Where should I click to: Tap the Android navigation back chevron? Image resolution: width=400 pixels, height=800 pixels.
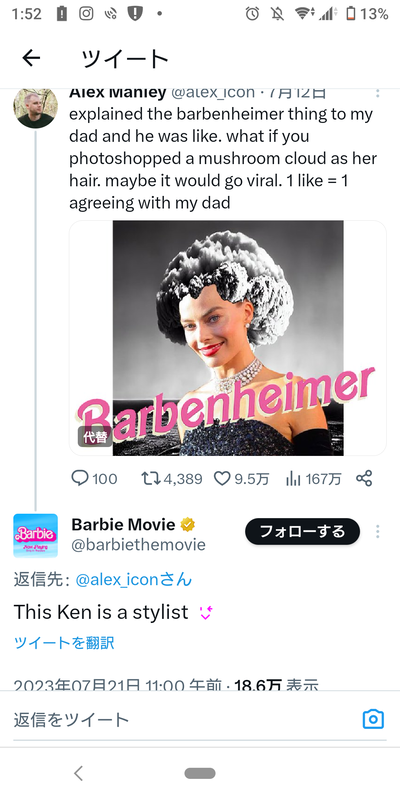(78, 773)
